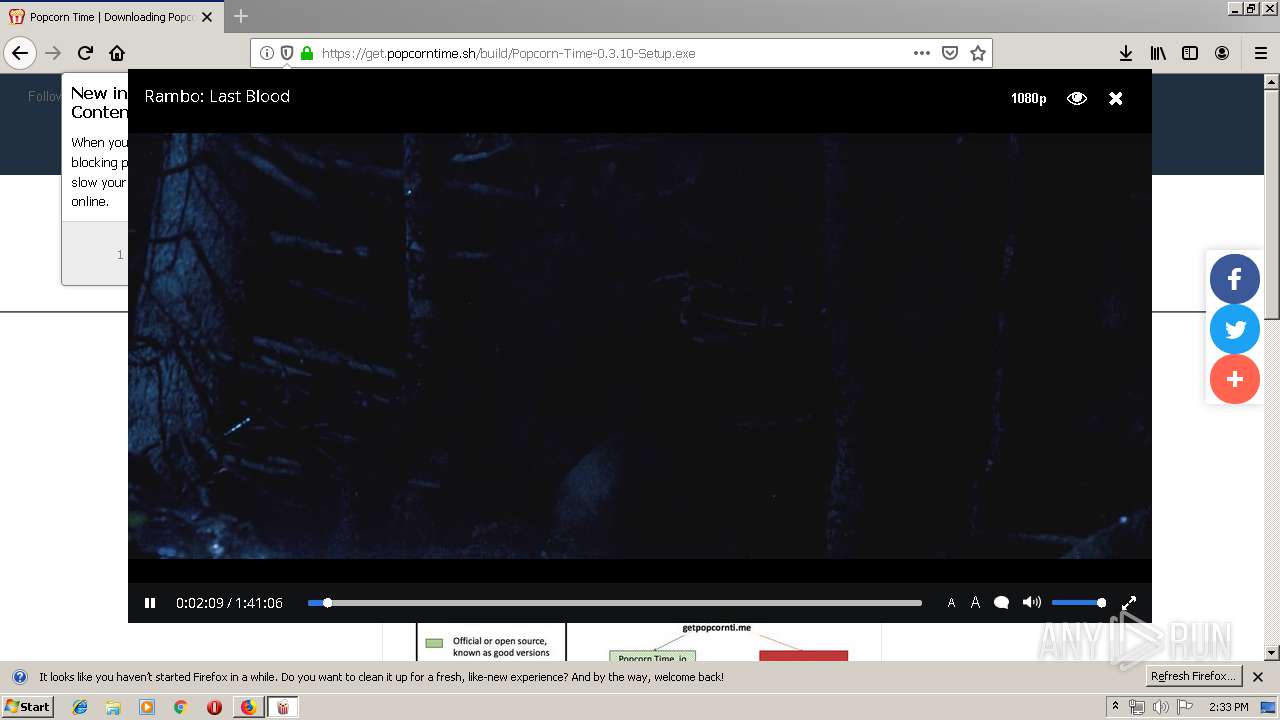Enter fullscreen with the expand arrows icon

[x=1129, y=603]
